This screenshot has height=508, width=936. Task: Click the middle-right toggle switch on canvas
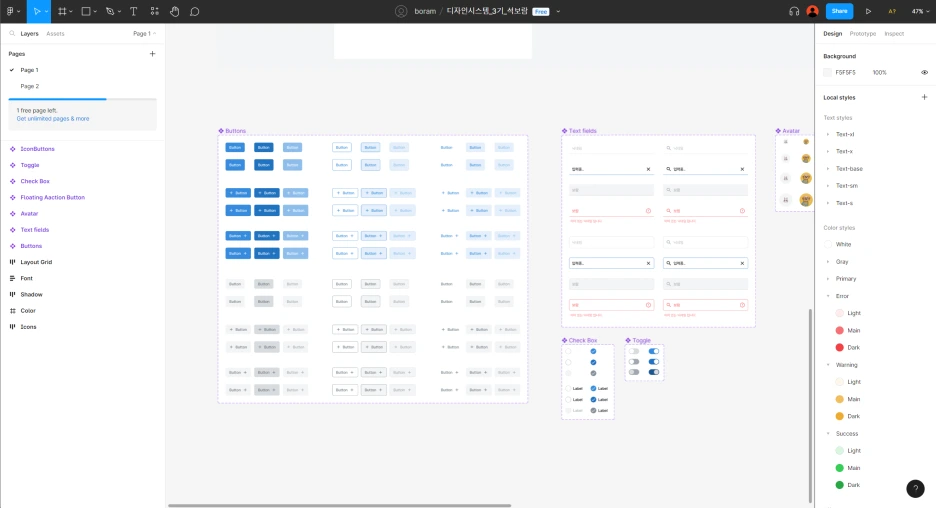pos(654,362)
